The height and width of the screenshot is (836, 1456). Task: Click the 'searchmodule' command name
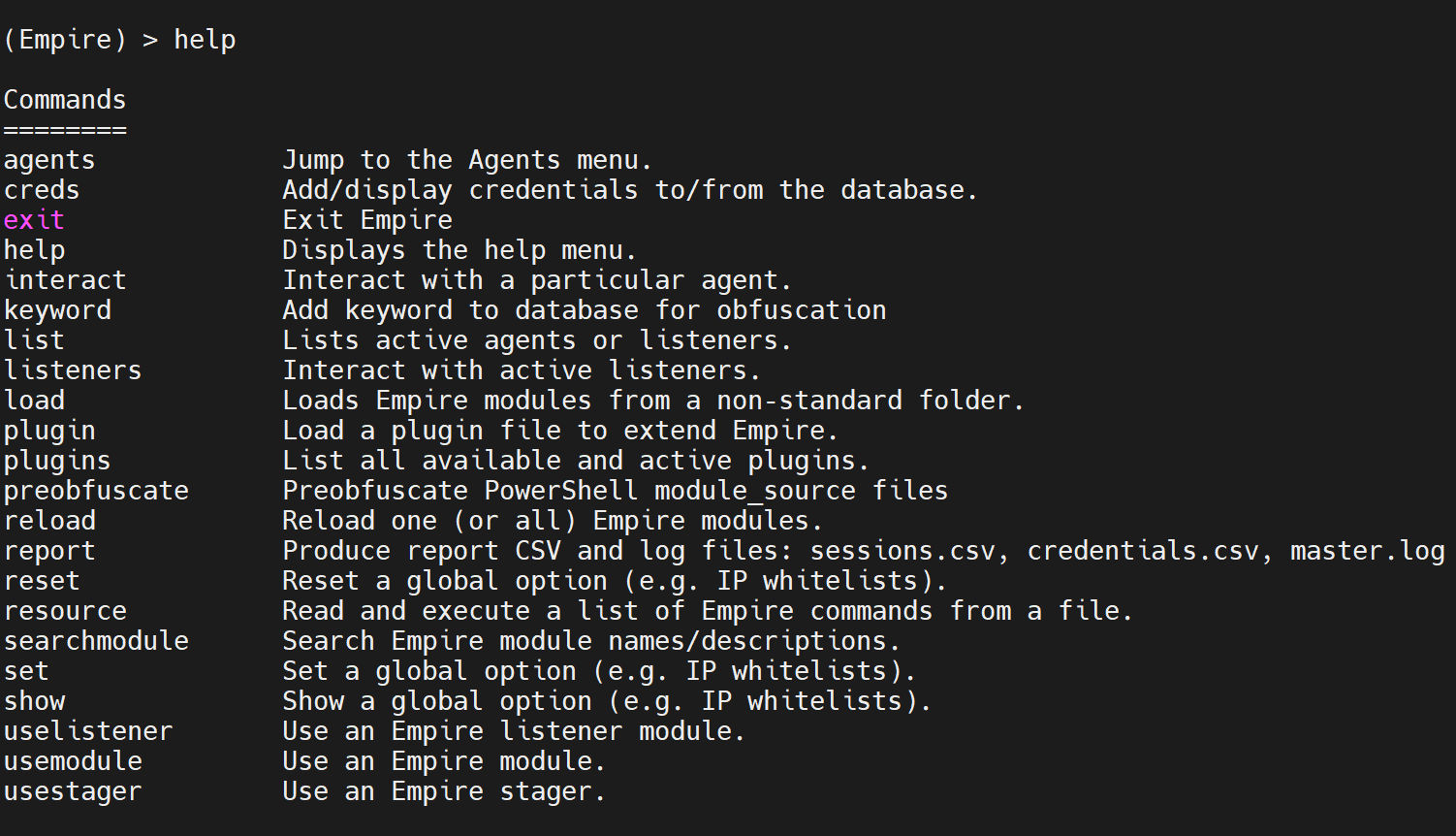(96, 641)
